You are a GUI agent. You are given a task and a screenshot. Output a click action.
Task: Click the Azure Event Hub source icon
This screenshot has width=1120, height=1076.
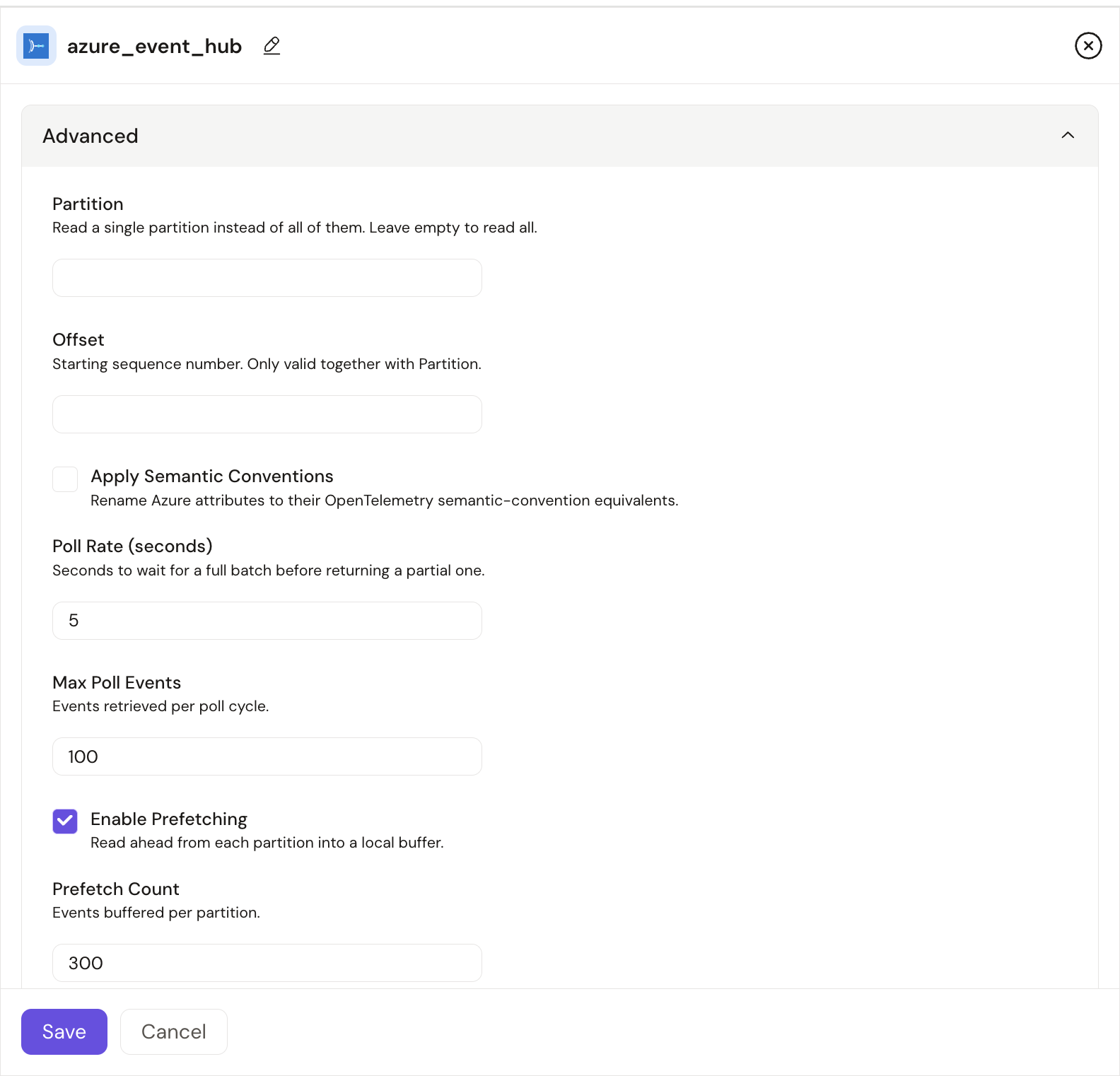tap(36, 46)
